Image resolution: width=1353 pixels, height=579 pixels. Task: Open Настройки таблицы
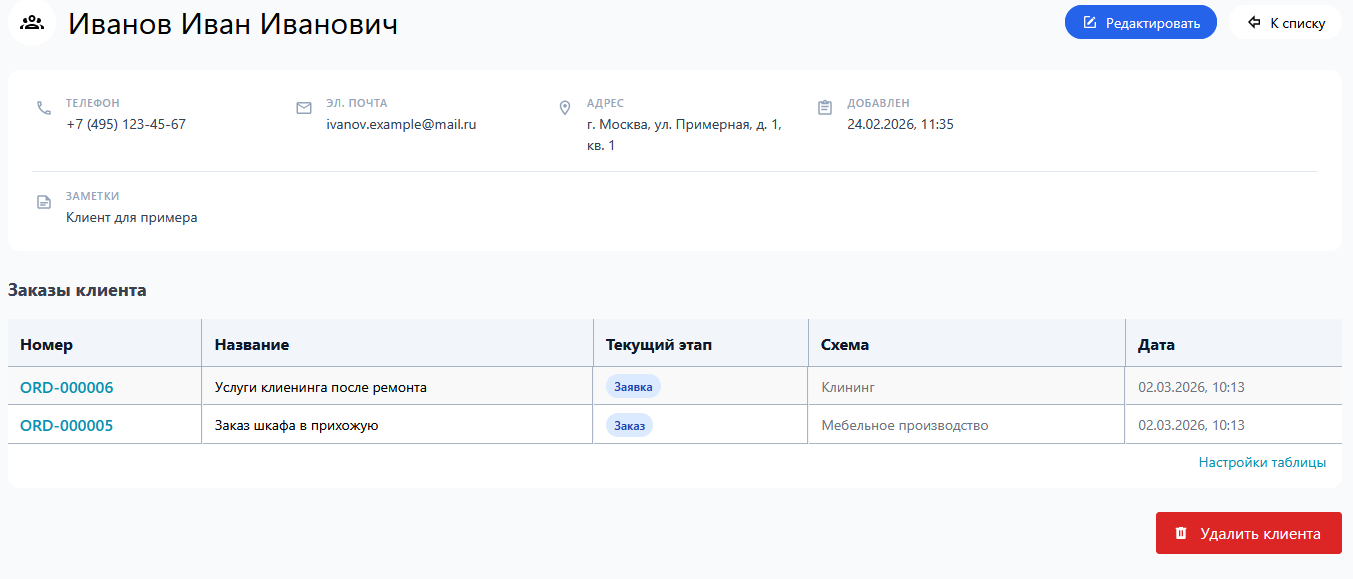tap(1262, 462)
